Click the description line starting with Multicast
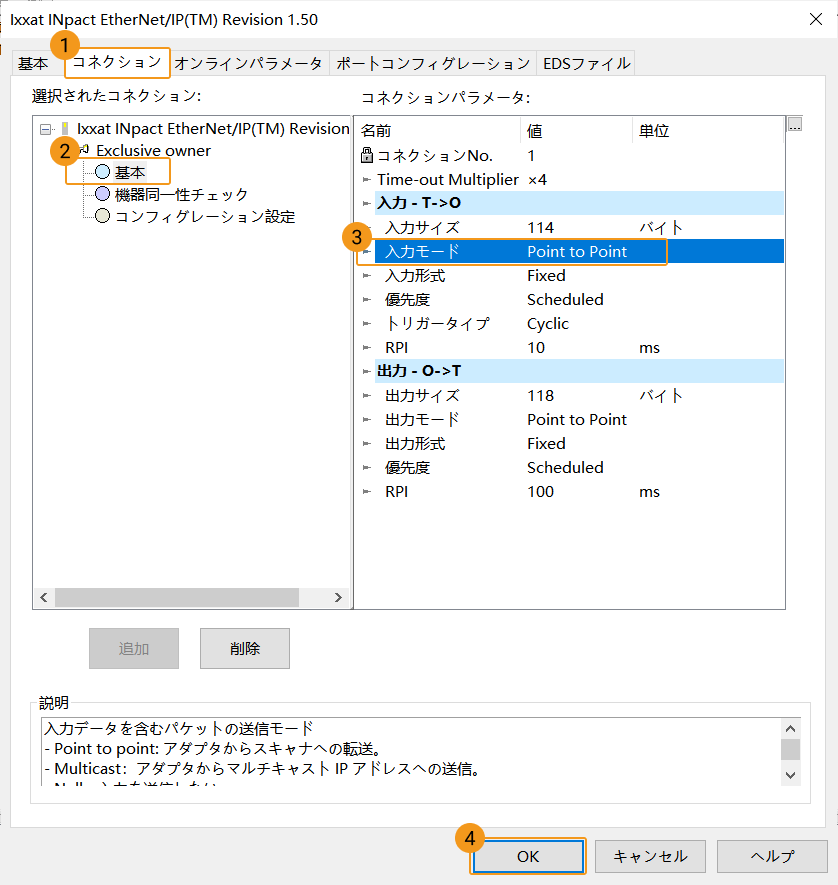838x885 pixels. coord(262,769)
